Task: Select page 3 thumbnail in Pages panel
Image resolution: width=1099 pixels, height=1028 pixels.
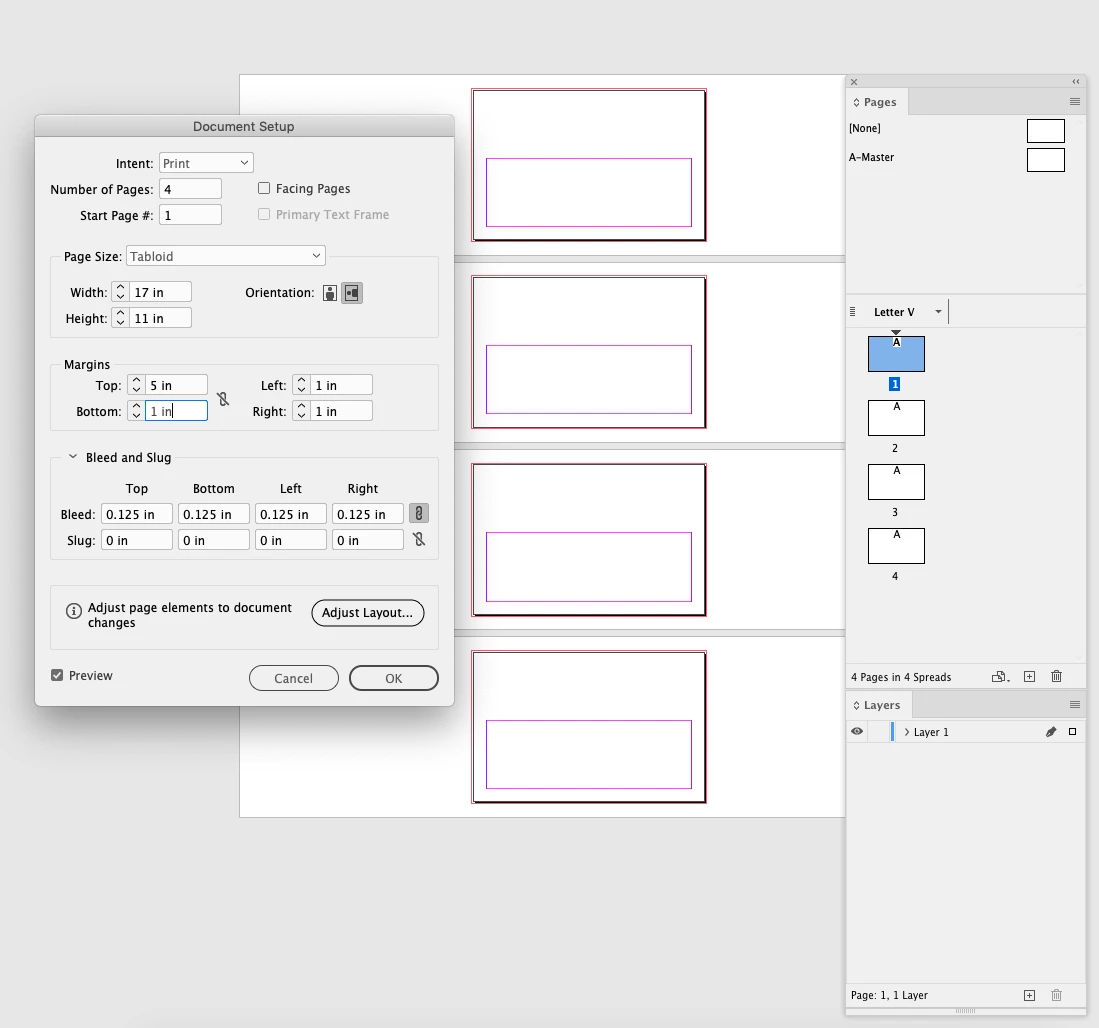Action: 896,481
